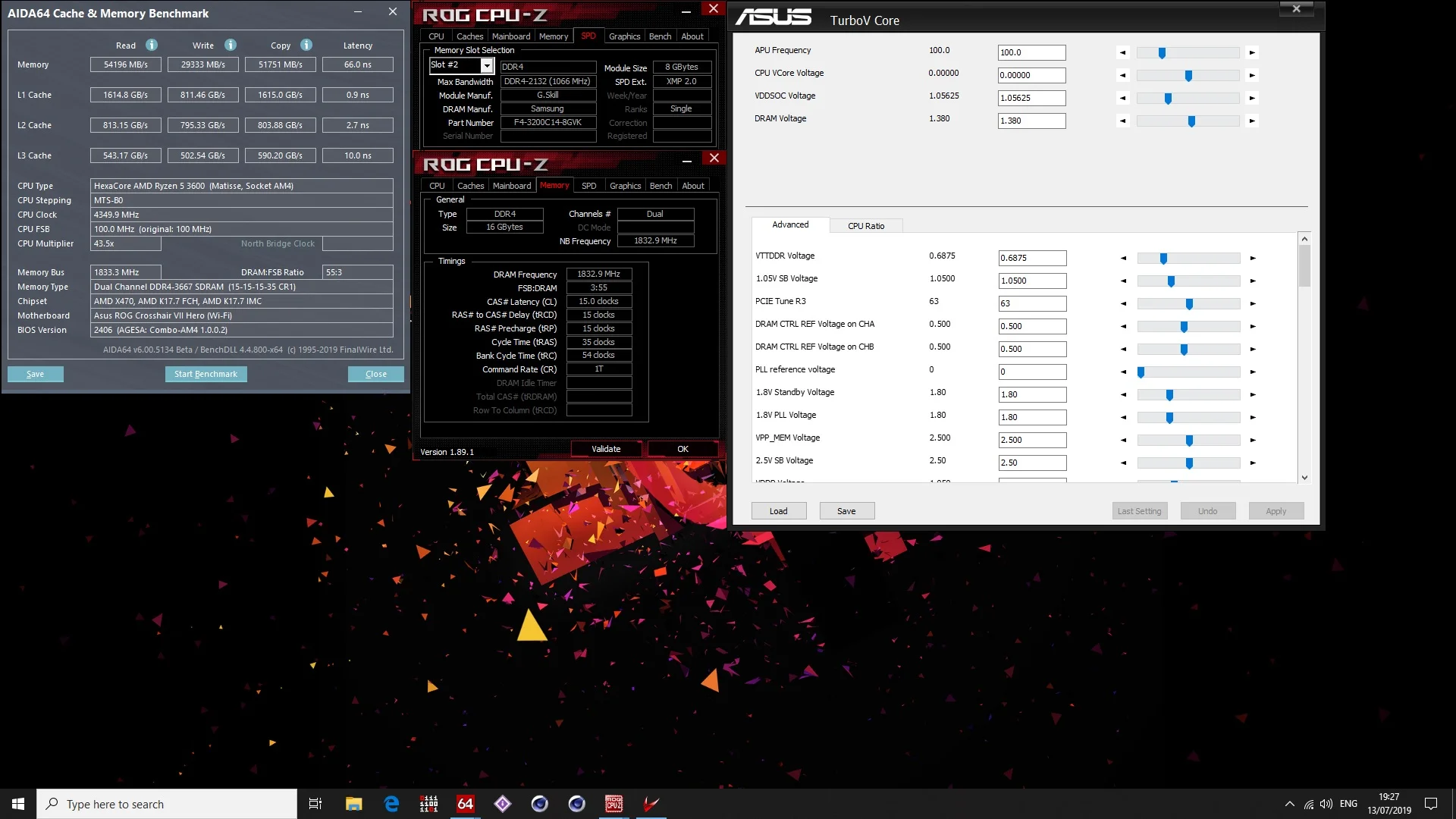
Task: Click the APU Frequency slider
Action: pos(1188,52)
